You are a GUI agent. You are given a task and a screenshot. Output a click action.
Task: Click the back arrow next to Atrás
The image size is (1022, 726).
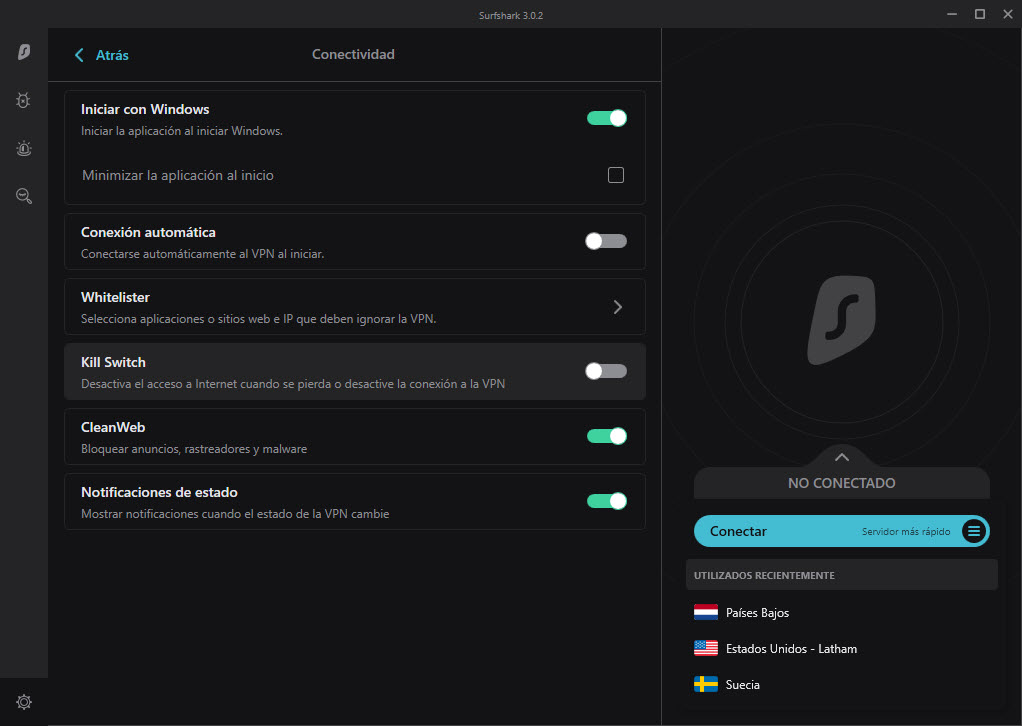79,55
